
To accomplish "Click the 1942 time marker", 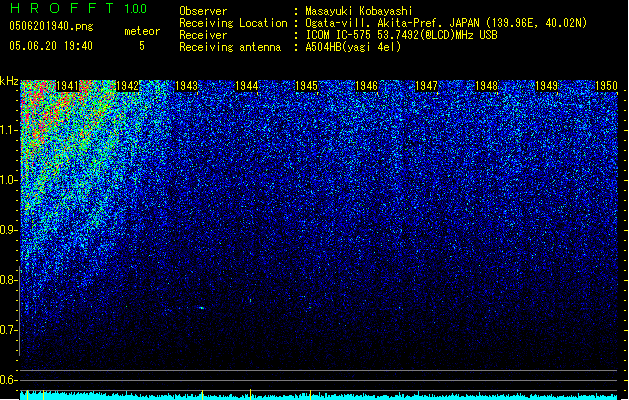I will click(x=127, y=86).
